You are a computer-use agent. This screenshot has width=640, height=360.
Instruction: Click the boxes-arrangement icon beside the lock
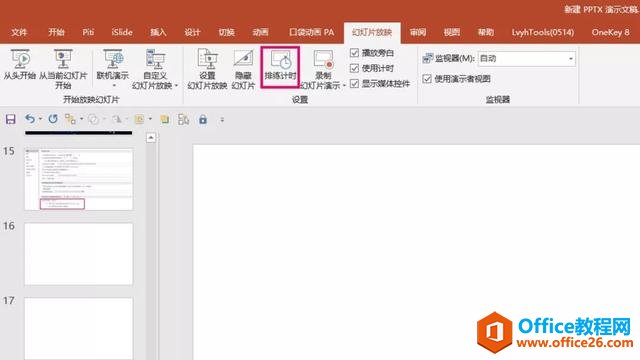183,119
